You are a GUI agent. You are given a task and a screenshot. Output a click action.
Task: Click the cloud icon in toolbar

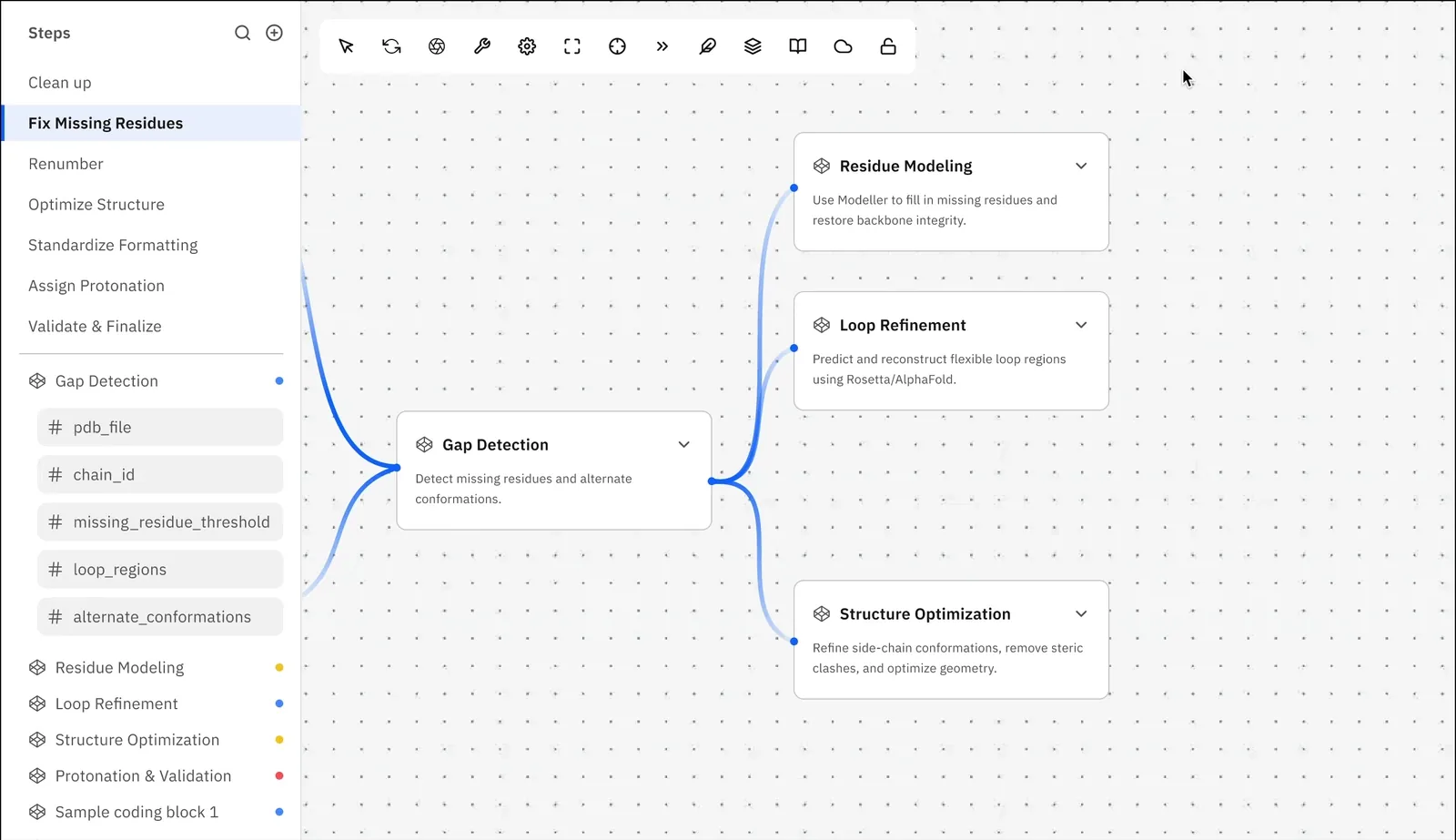pyautogui.click(x=843, y=46)
